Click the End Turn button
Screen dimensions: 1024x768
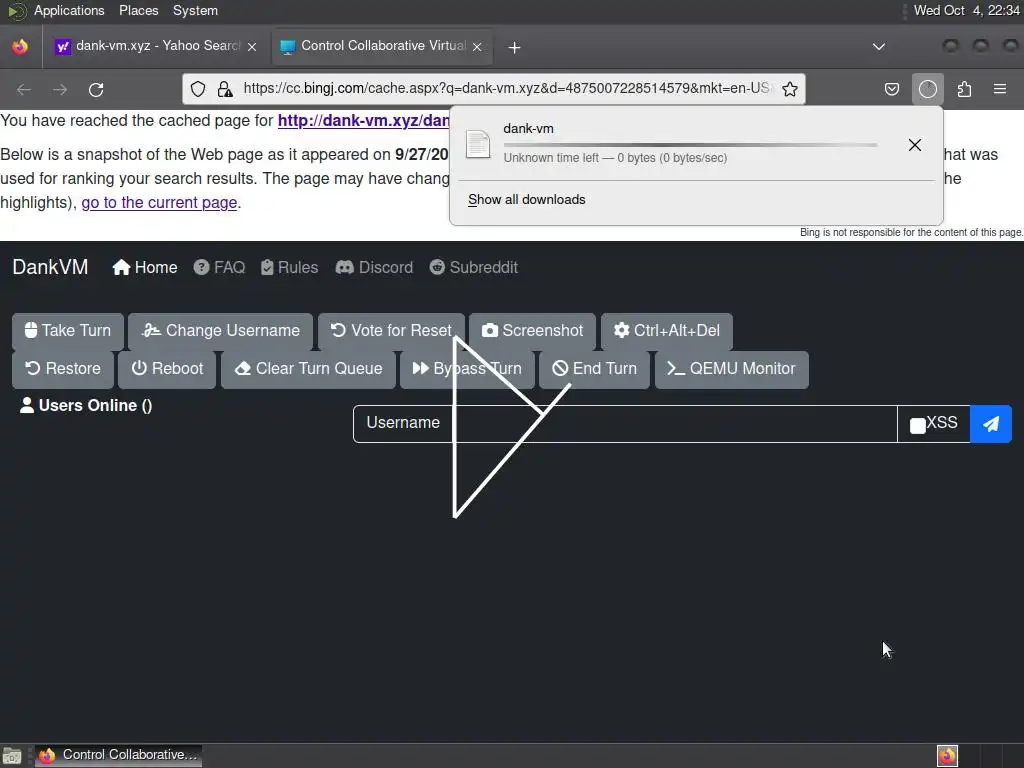tap(594, 369)
